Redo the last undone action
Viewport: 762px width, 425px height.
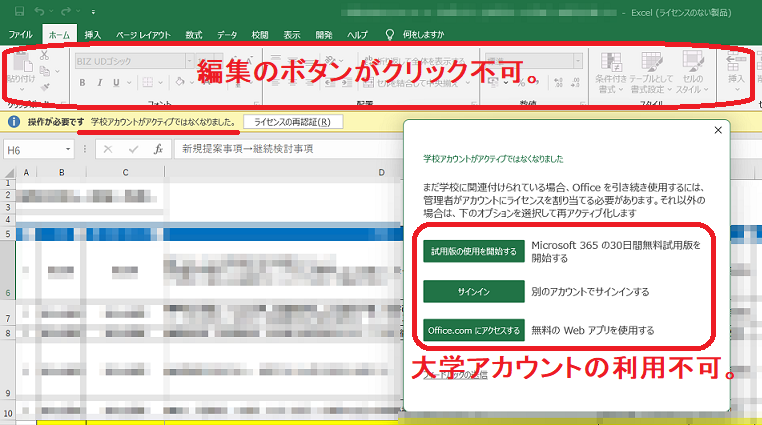[x=66, y=11]
